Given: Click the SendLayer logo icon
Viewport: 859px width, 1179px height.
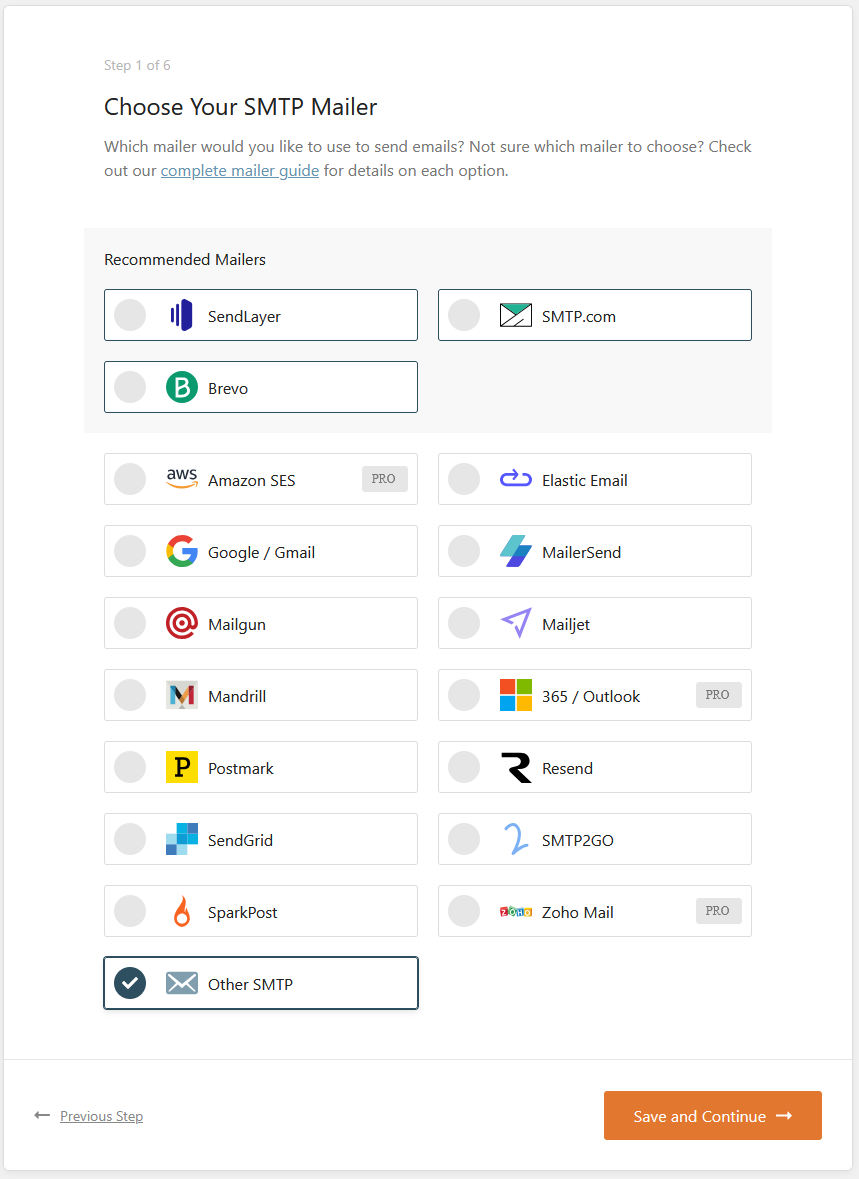Looking at the screenshot, I should click(x=181, y=315).
